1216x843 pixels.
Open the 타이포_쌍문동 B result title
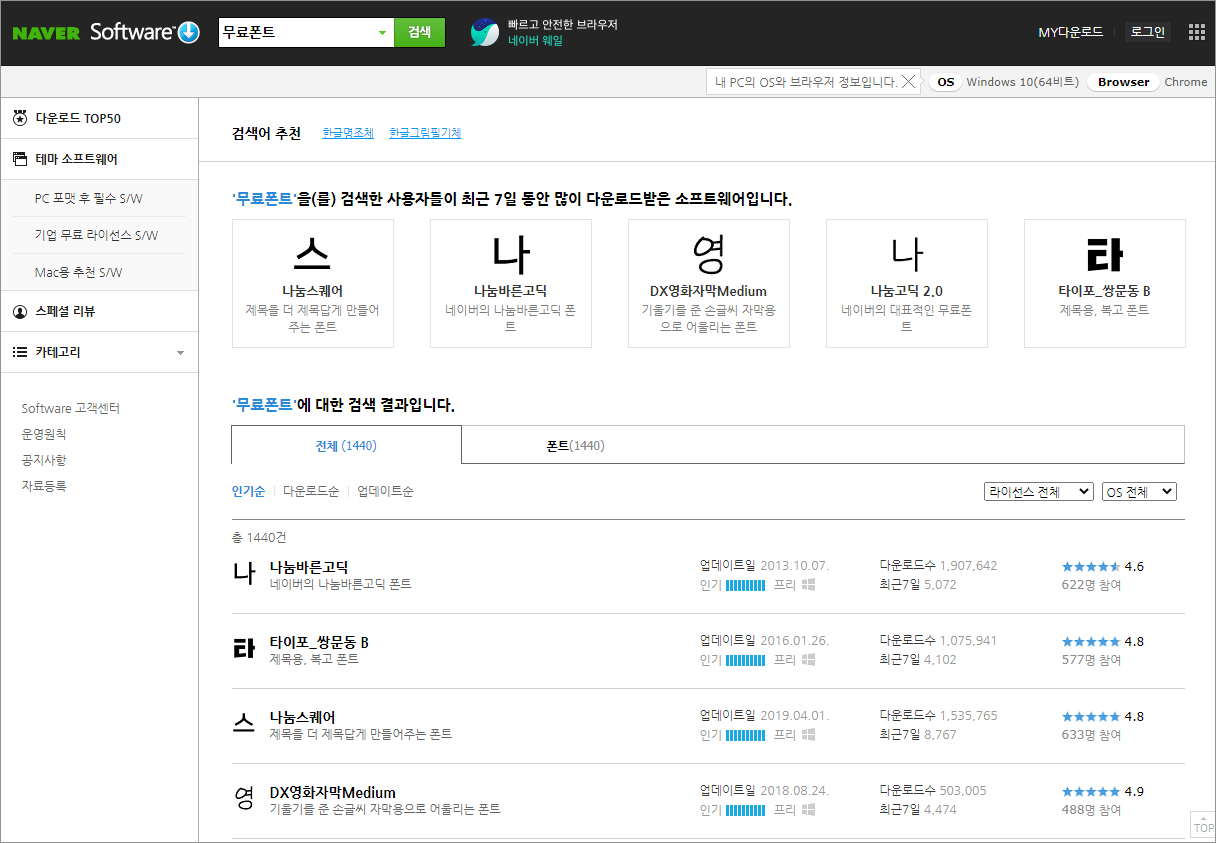[319, 642]
